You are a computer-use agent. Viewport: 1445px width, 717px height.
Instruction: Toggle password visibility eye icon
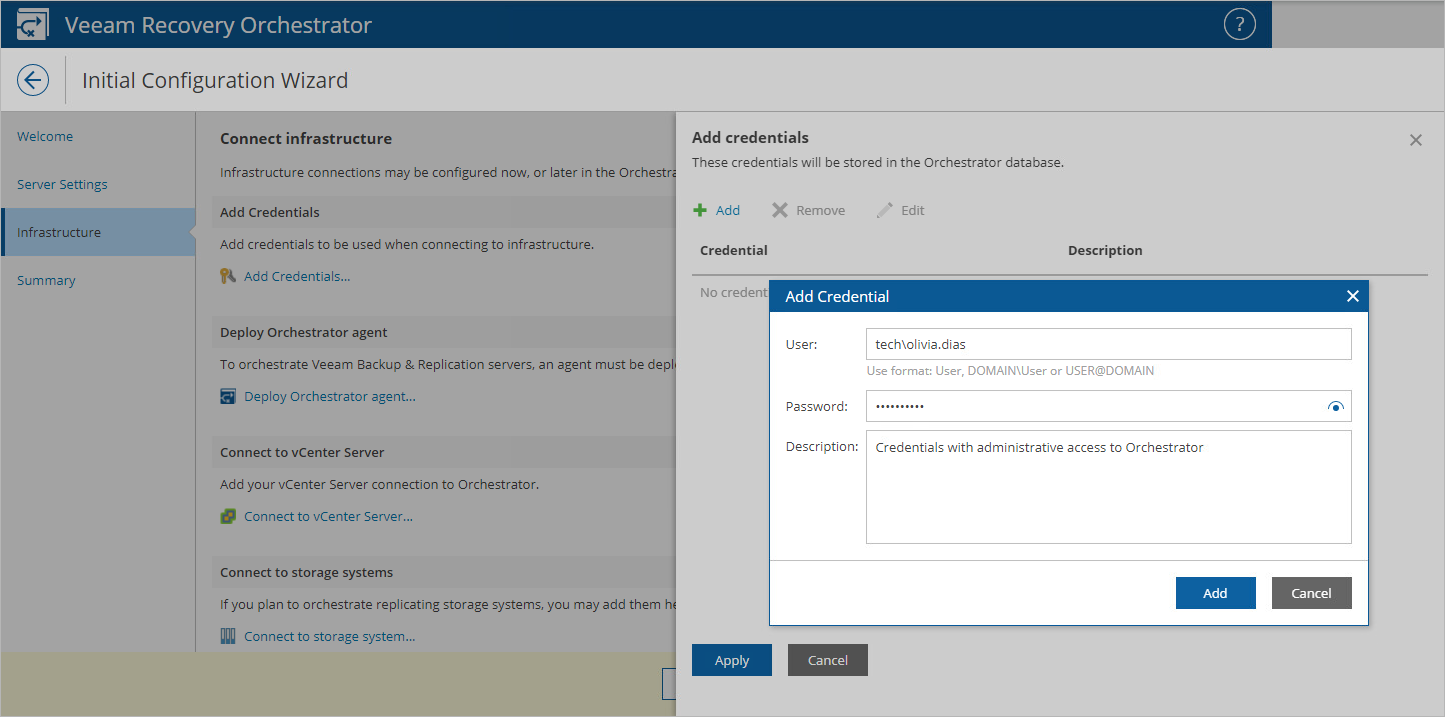click(1335, 407)
